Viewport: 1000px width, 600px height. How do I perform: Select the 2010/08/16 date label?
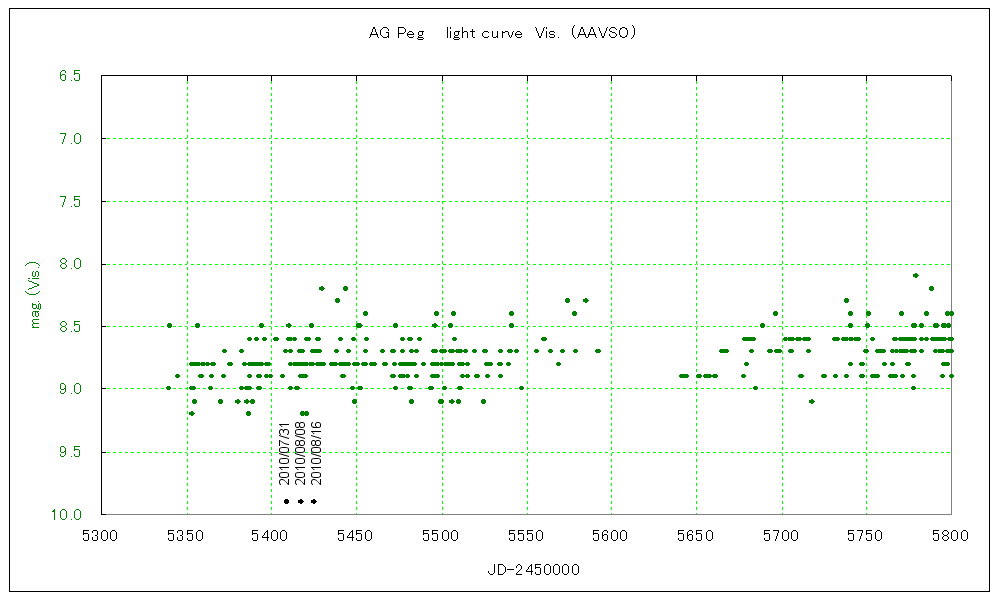pyautogui.click(x=315, y=453)
